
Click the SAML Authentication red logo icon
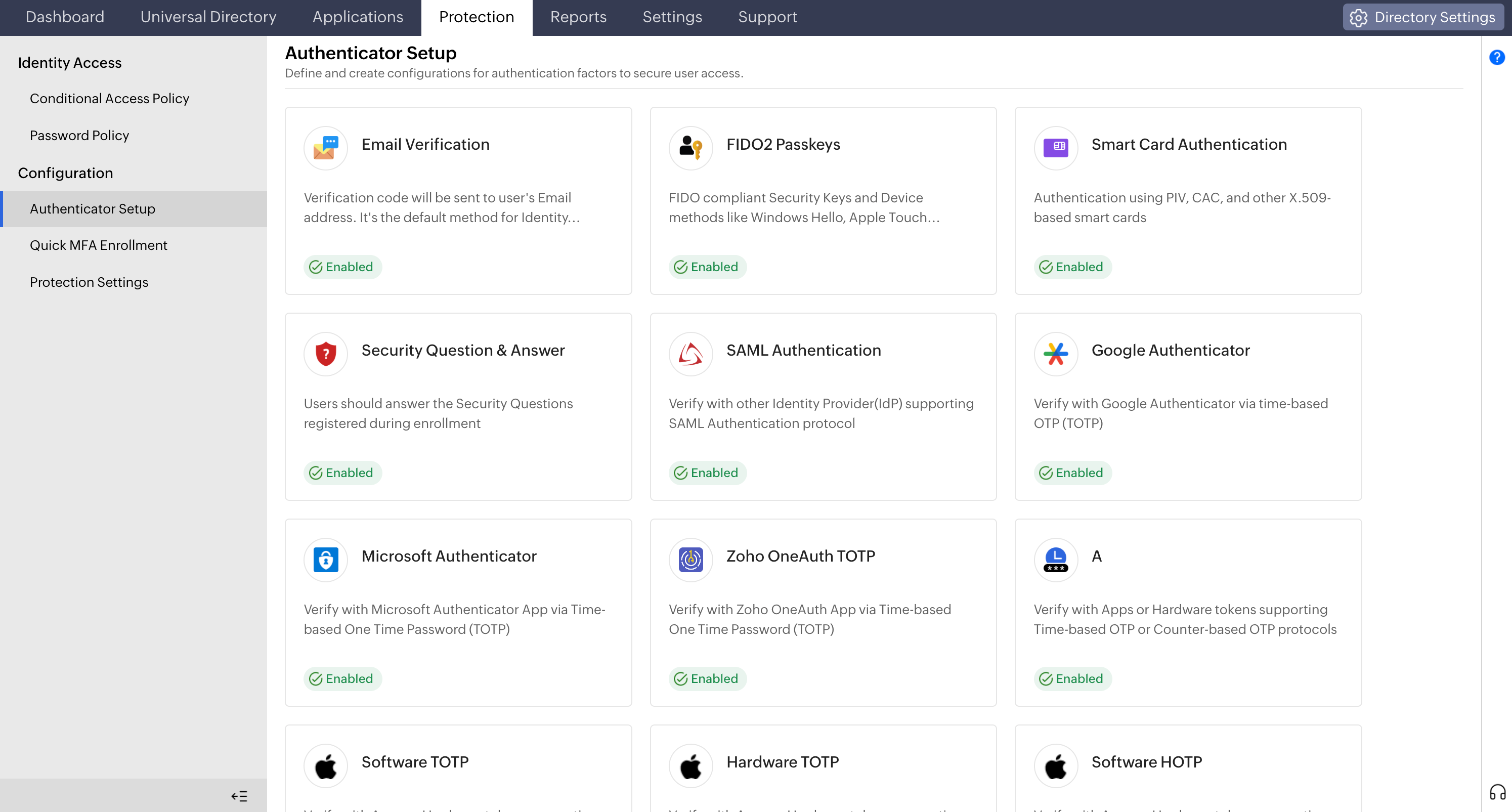click(x=690, y=354)
